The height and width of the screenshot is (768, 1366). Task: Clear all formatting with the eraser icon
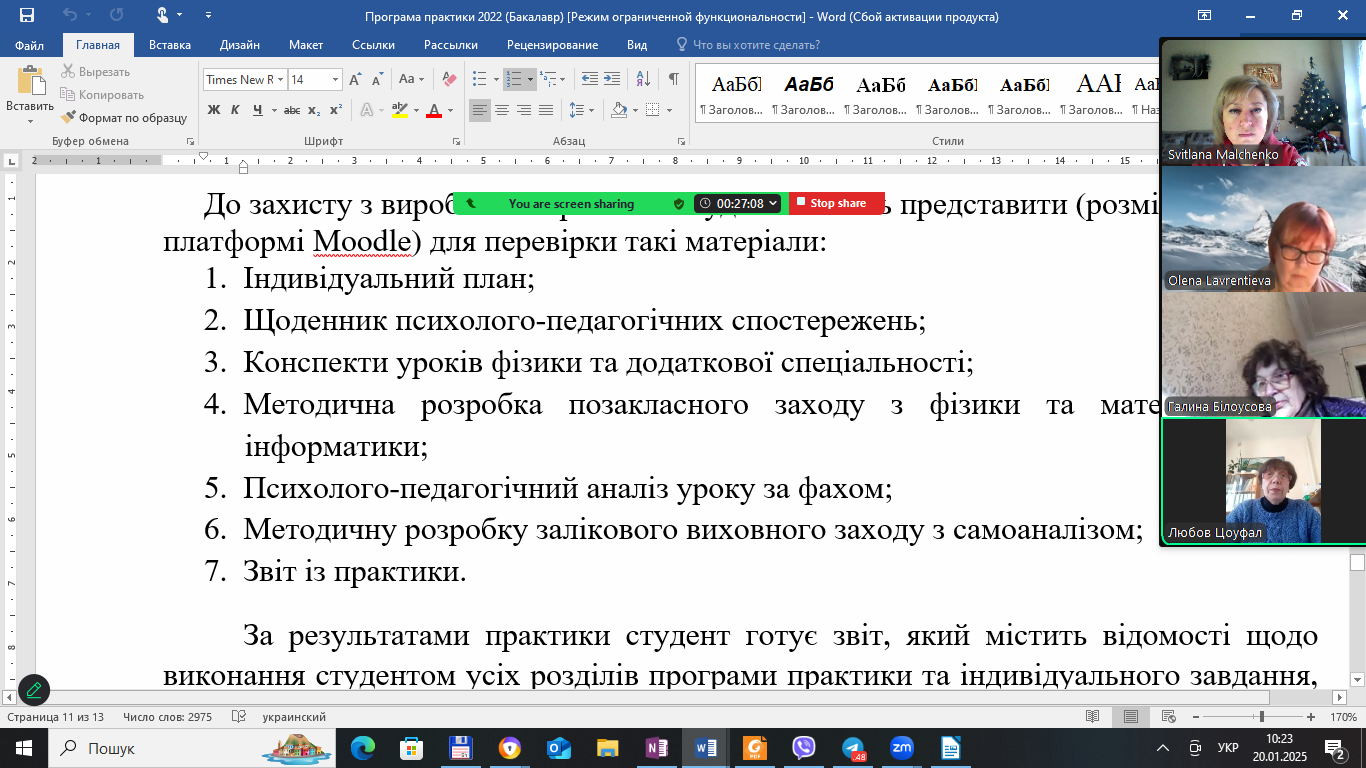tap(449, 79)
